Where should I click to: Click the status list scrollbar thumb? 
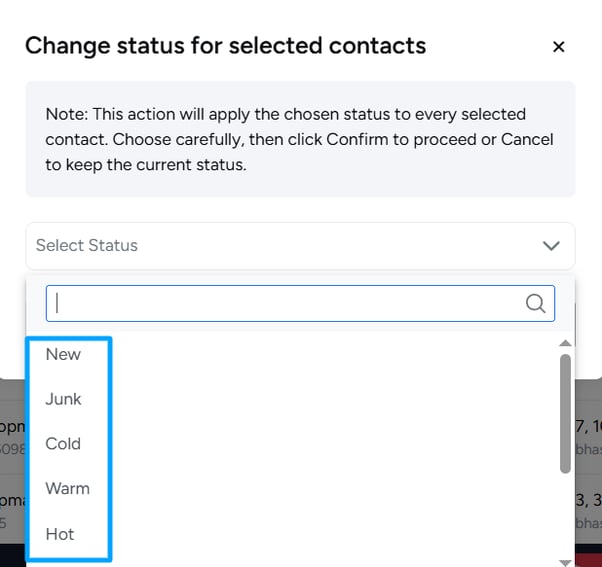click(565, 414)
